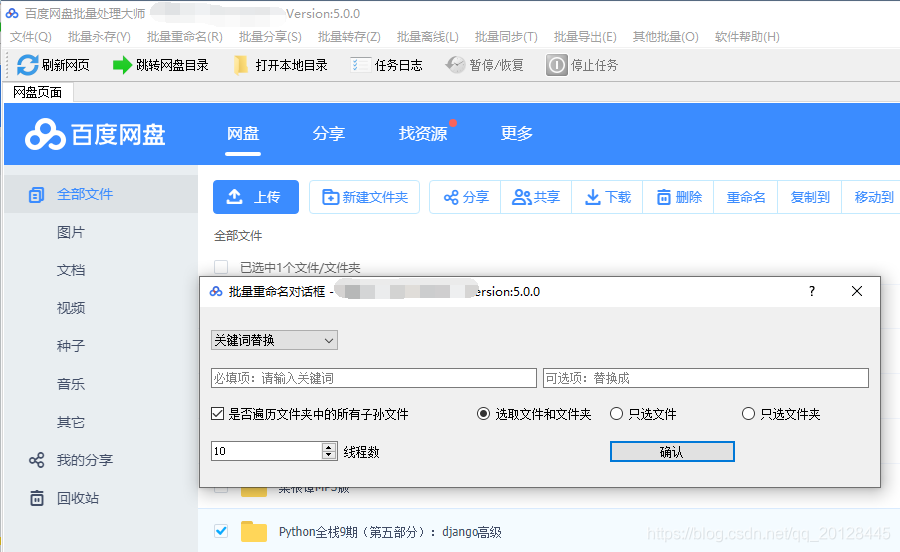Open the 文档 category in sidebar

71,270
